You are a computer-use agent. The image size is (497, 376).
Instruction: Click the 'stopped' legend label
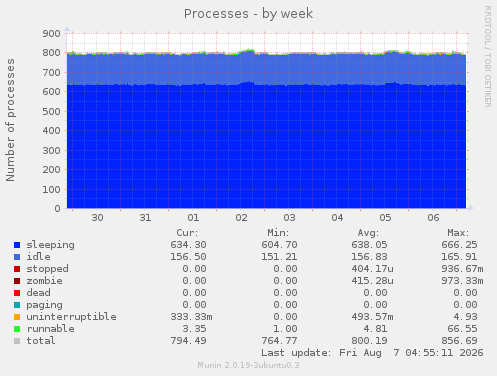click(47, 269)
